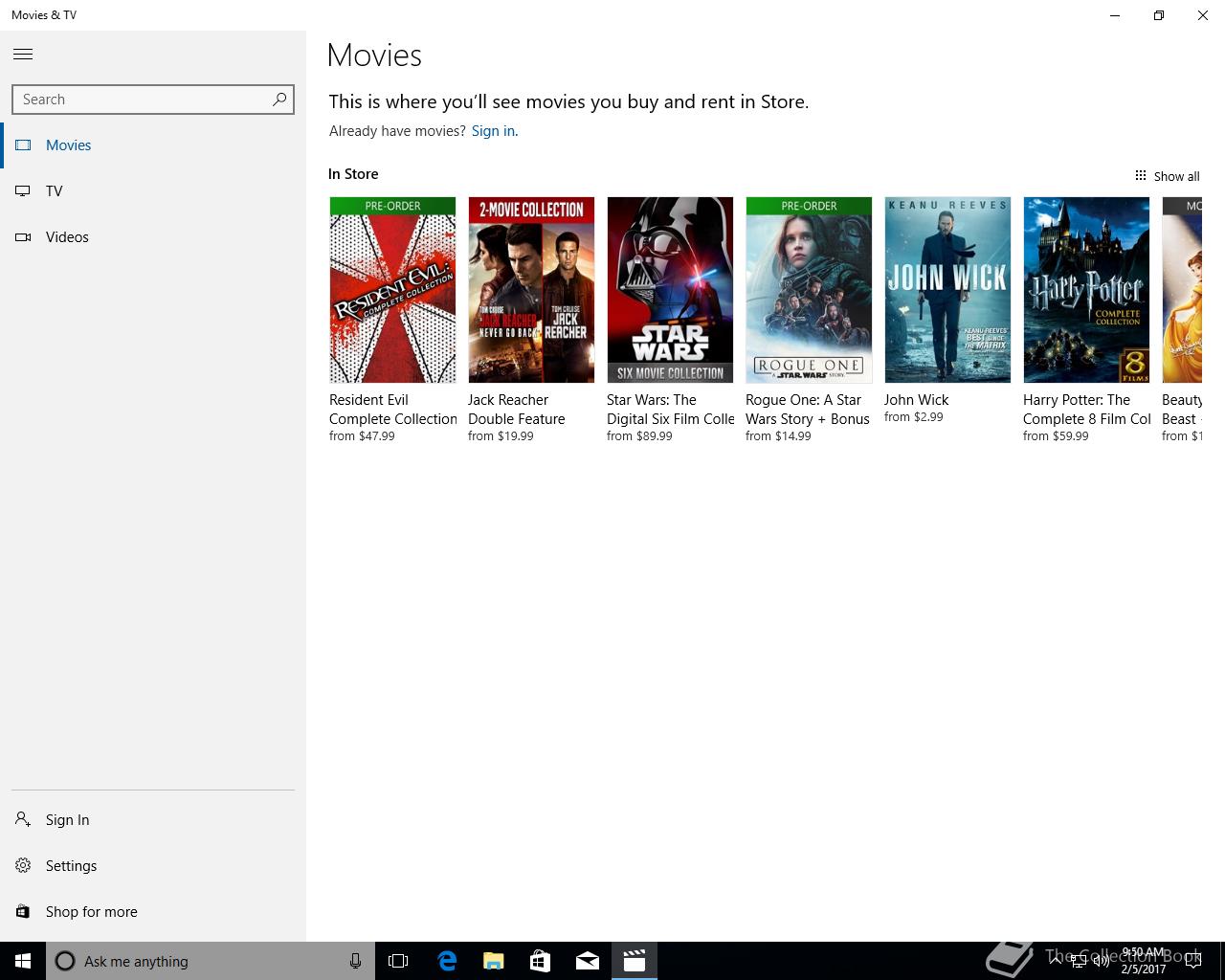The image size is (1225, 980).
Task: Click the Movies & TV taskbar icon
Action: [x=635, y=961]
